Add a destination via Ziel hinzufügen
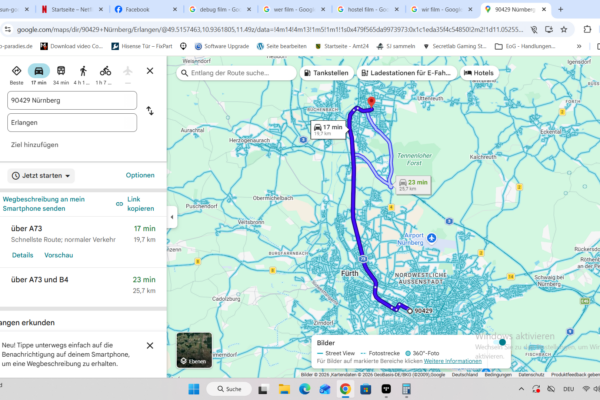 pos(35,145)
